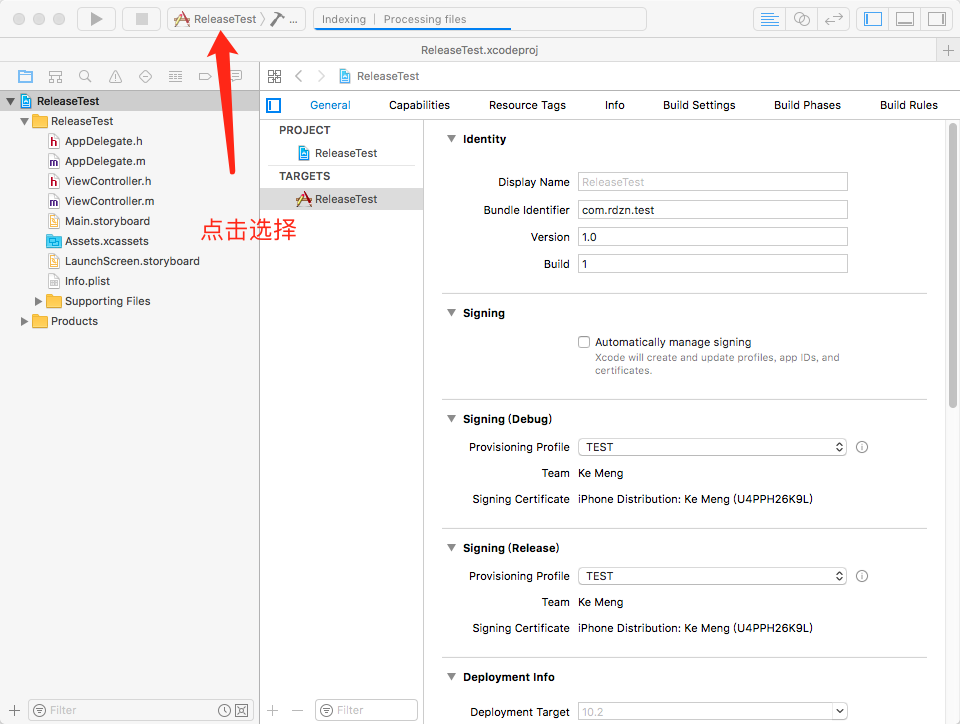Switch to the Build Settings tab

click(x=699, y=105)
